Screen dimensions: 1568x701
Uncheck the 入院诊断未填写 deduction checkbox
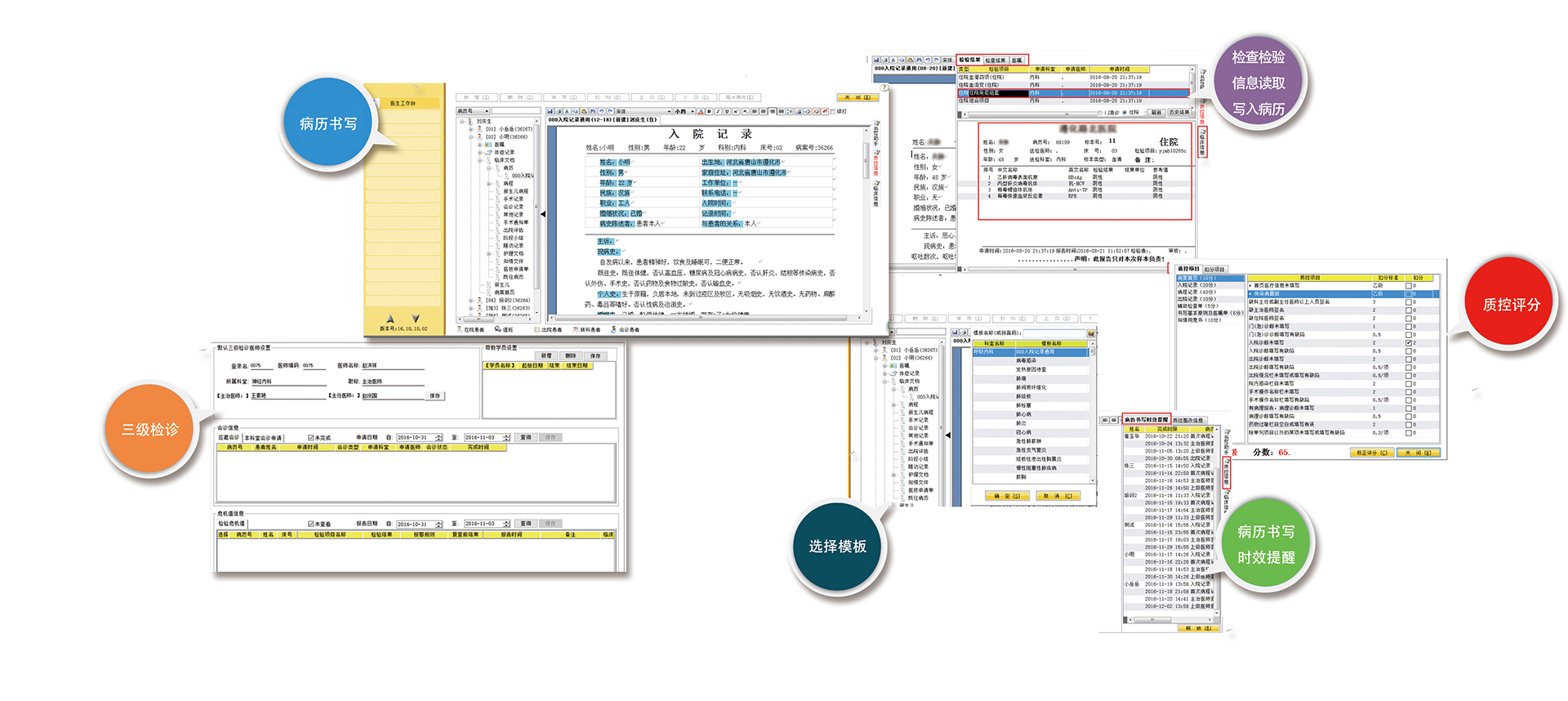[1409, 343]
